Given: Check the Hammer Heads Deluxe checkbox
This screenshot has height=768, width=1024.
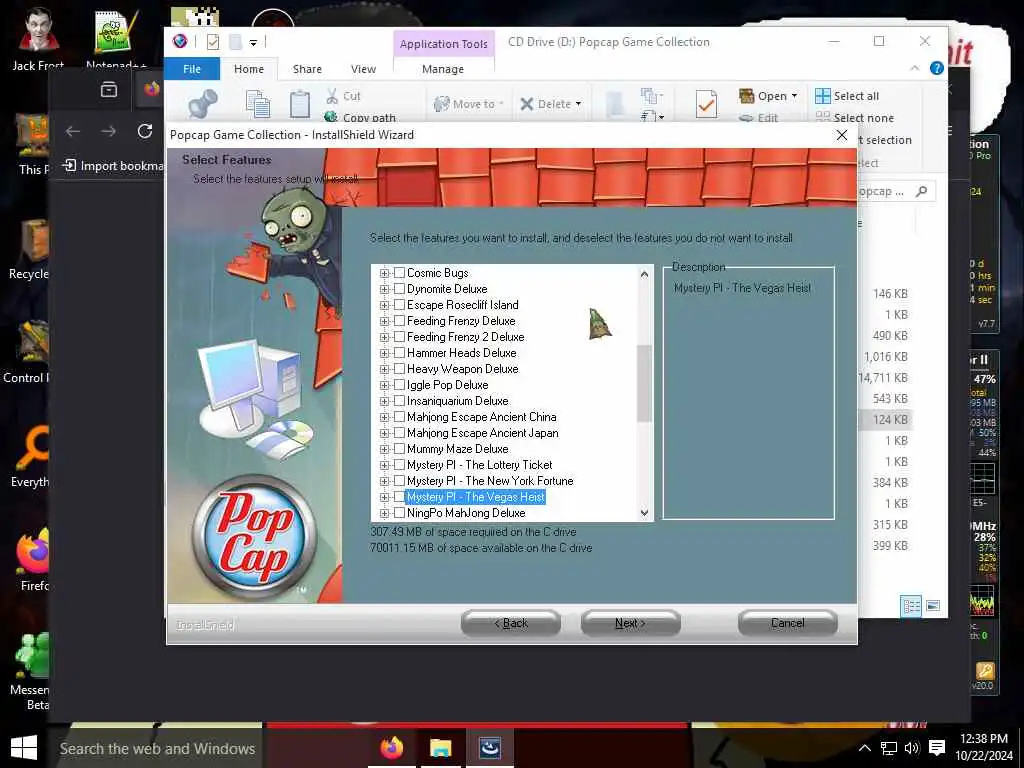Looking at the screenshot, I should [x=399, y=353].
